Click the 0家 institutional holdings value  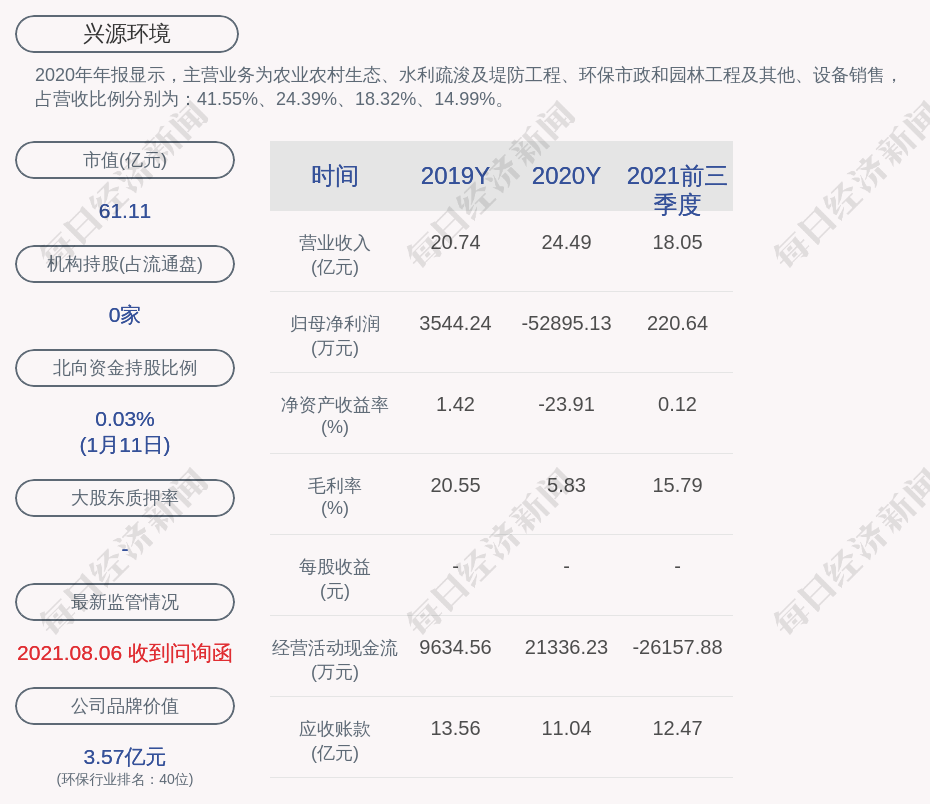click(125, 315)
